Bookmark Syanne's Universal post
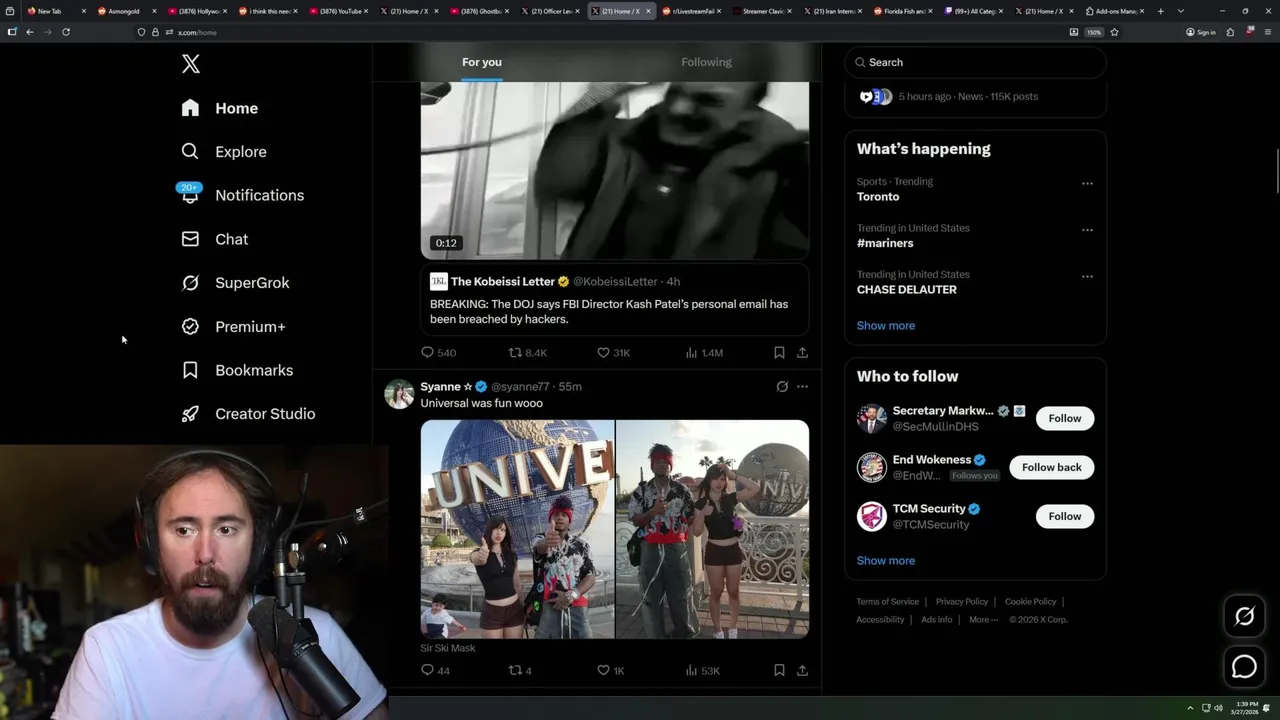The width and height of the screenshot is (1280, 720). pos(779,671)
